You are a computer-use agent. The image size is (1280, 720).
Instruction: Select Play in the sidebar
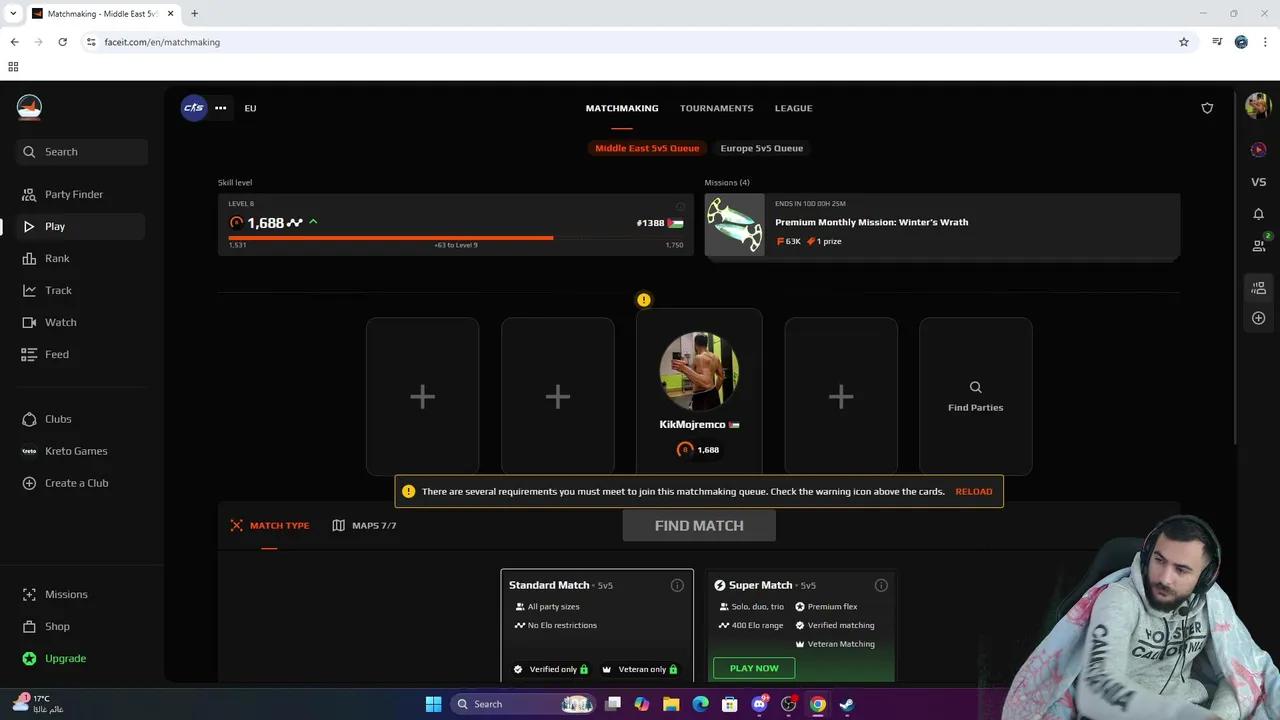82,226
